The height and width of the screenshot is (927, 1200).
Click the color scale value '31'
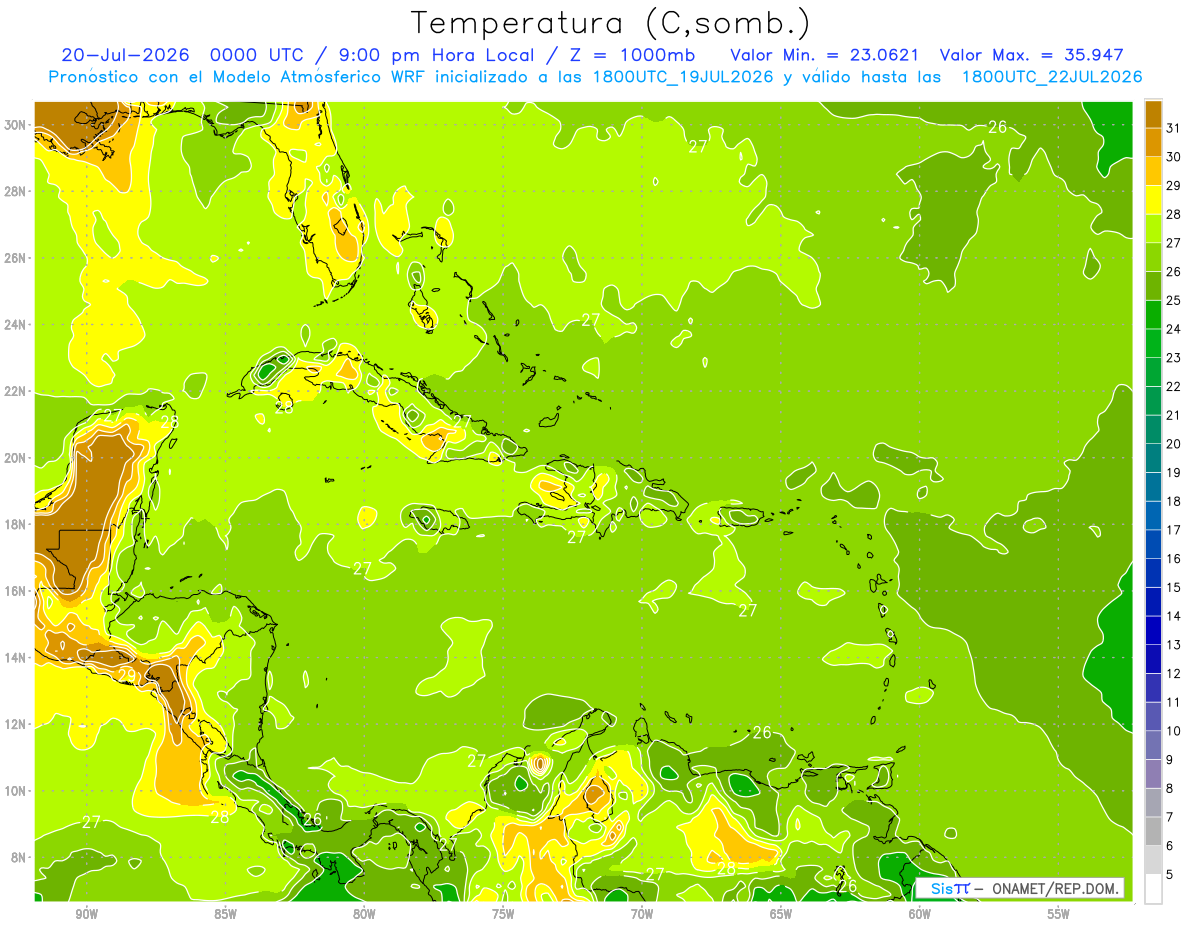click(x=1174, y=127)
